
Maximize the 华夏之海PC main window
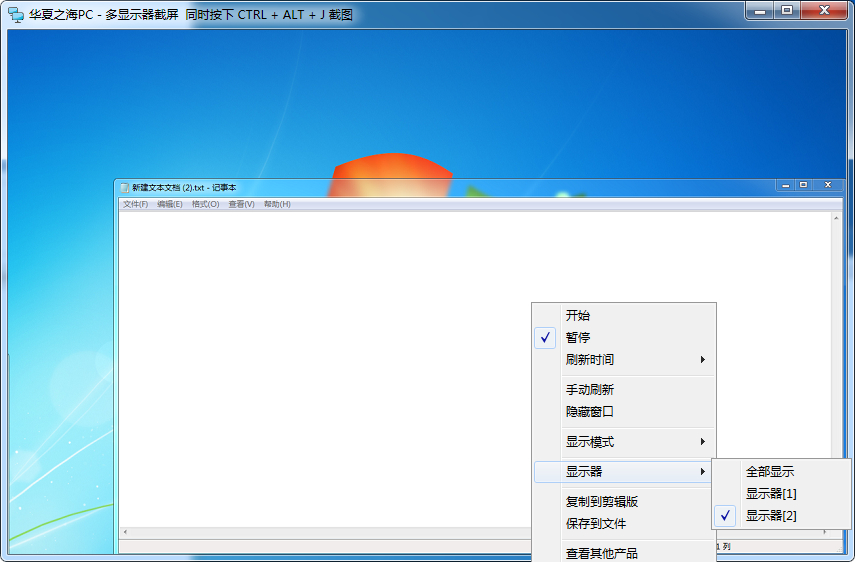click(787, 10)
